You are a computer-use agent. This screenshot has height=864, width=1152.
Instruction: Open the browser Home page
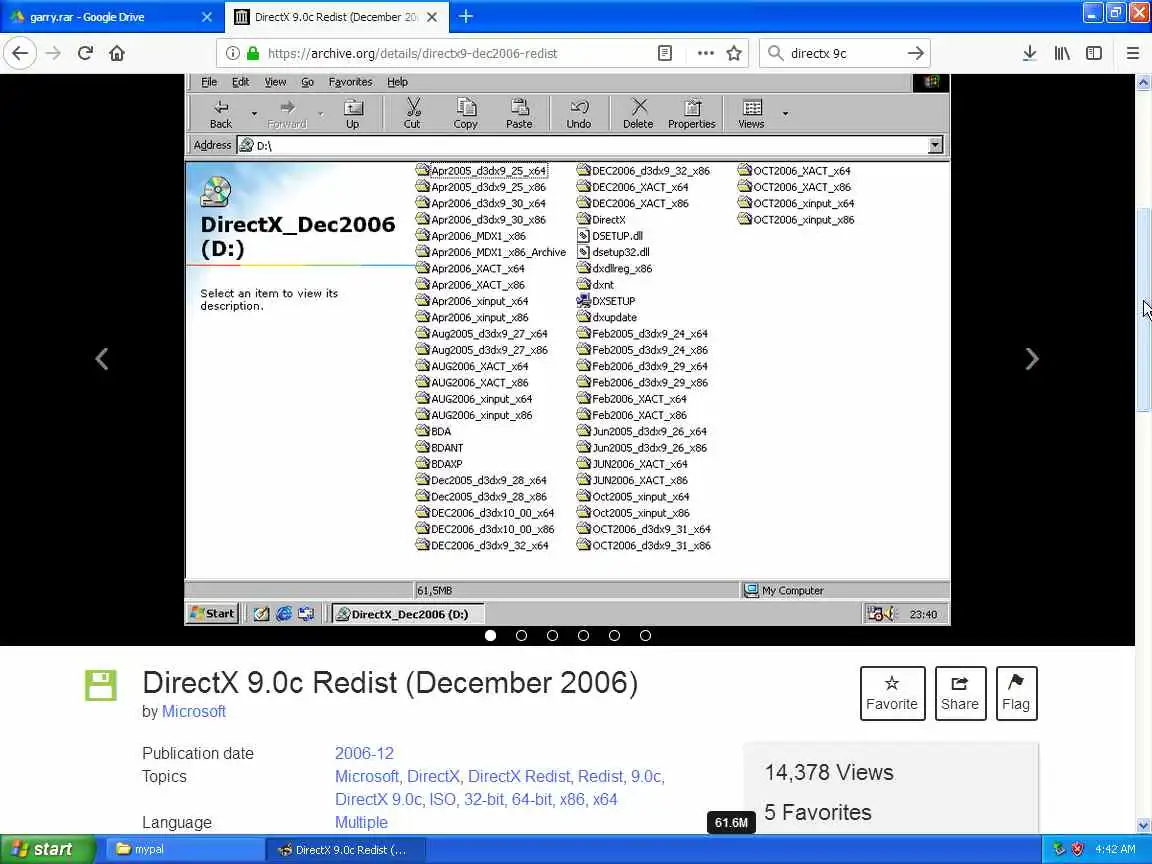pos(117,53)
